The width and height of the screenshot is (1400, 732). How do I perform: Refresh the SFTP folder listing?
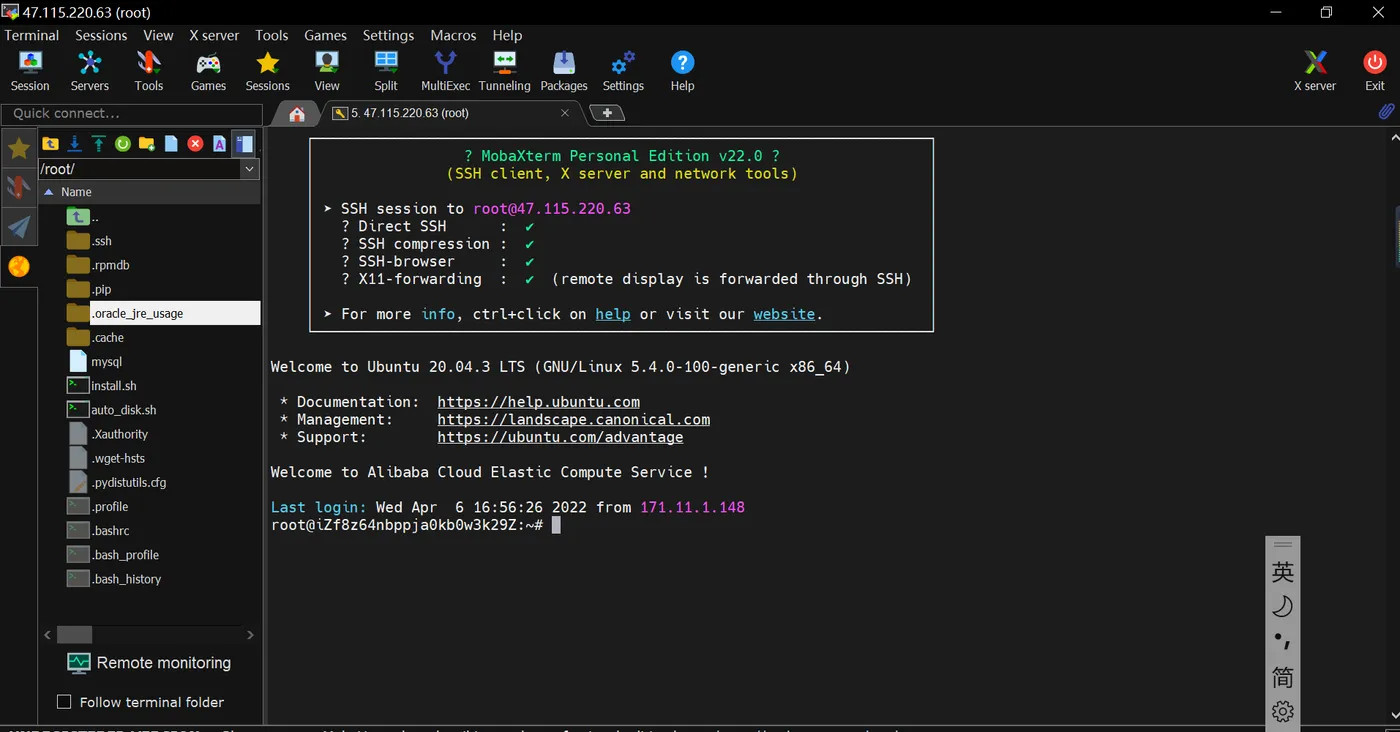click(123, 144)
